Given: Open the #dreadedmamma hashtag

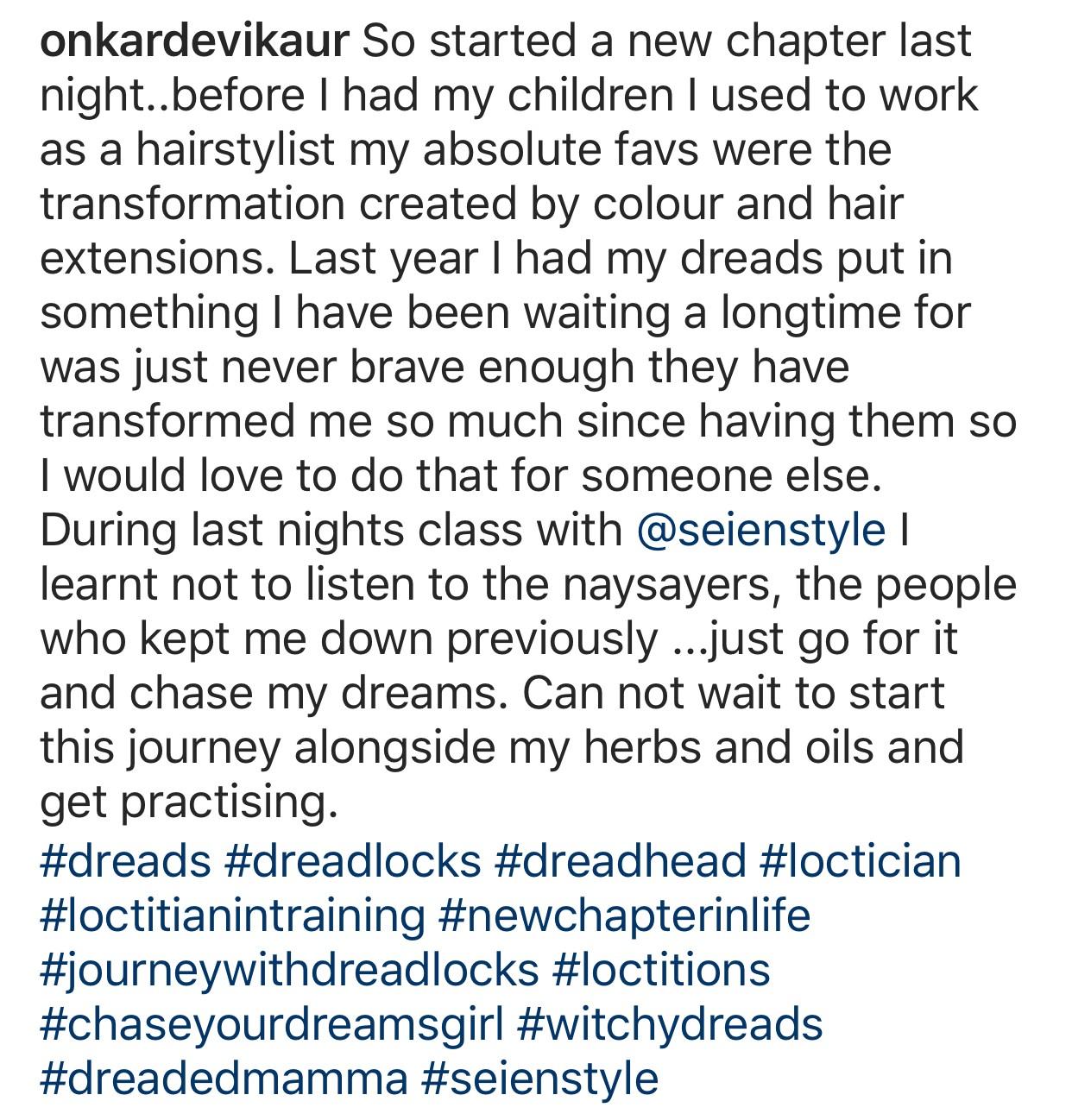Looking at the screenshot, I should 224,1079.
